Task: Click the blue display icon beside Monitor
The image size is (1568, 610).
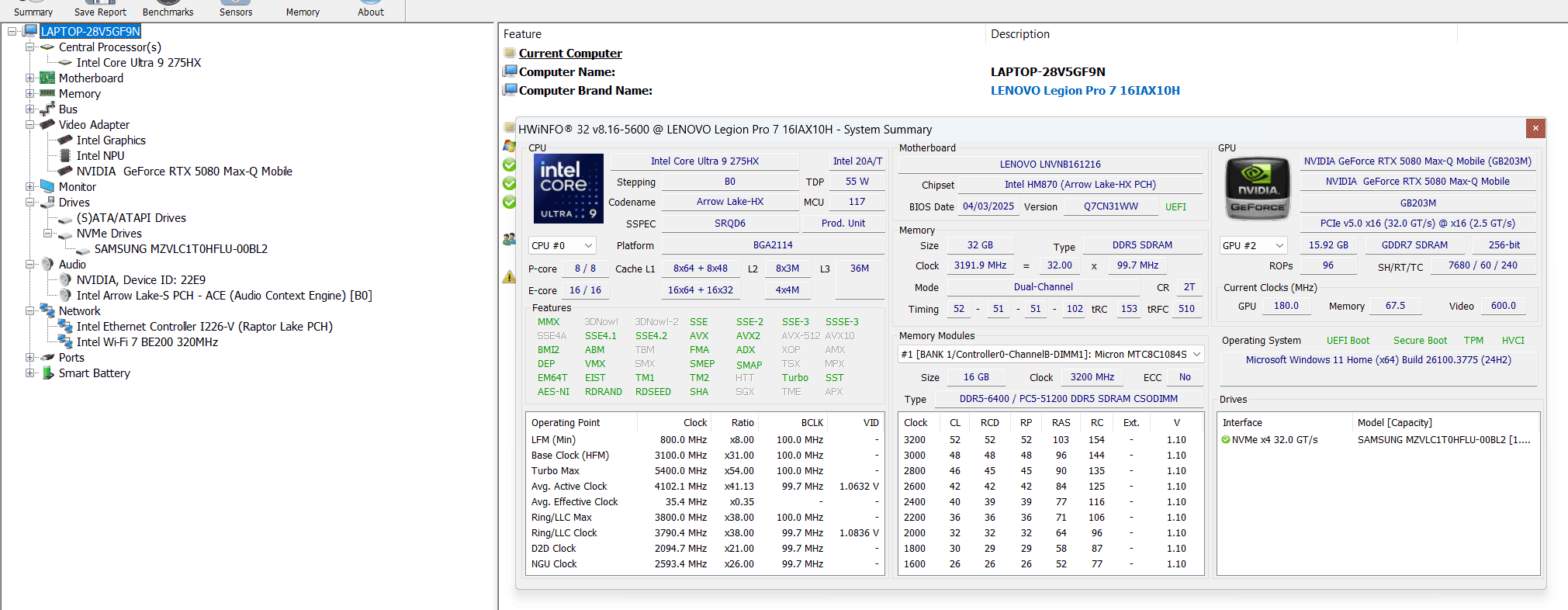Action: (47, 186)
